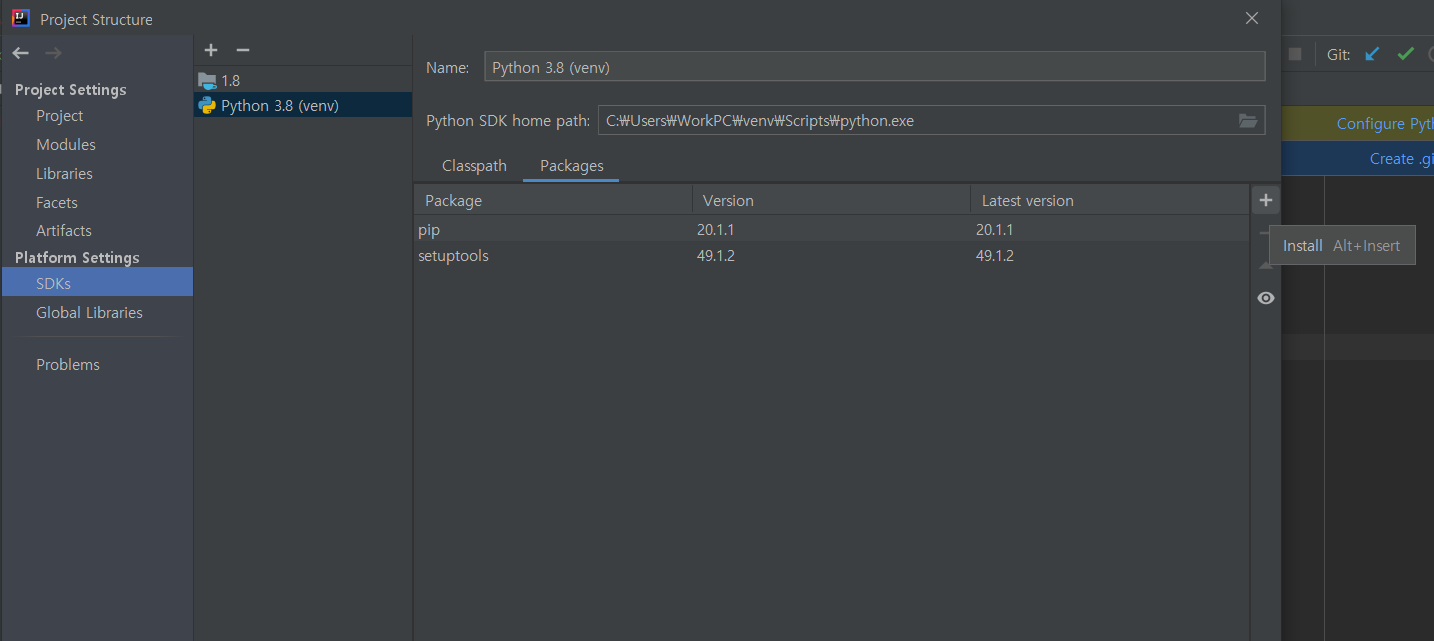Viewport: 1434px width, 641px height.
Task: Select the Python 3.8 (venv) SDK
Action: 303,105
